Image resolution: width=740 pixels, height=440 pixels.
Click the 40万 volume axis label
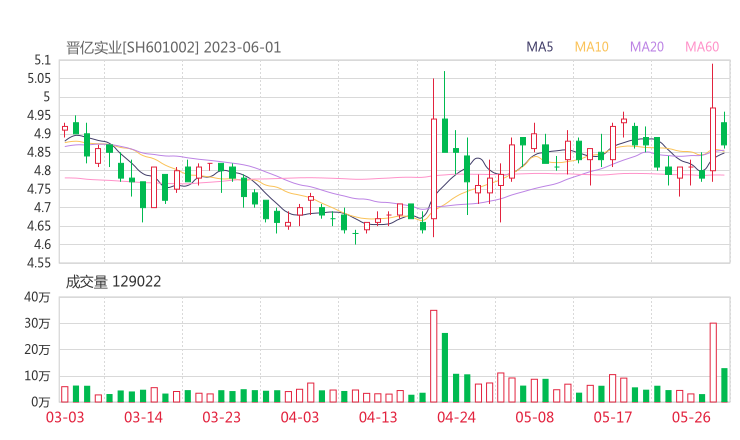click(37, 297)
